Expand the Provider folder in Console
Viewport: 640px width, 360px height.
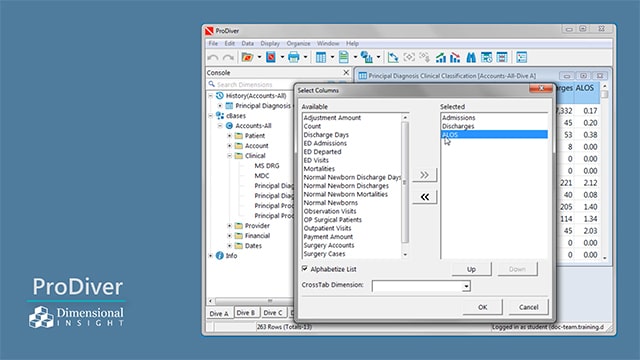(x=229, y=226)
